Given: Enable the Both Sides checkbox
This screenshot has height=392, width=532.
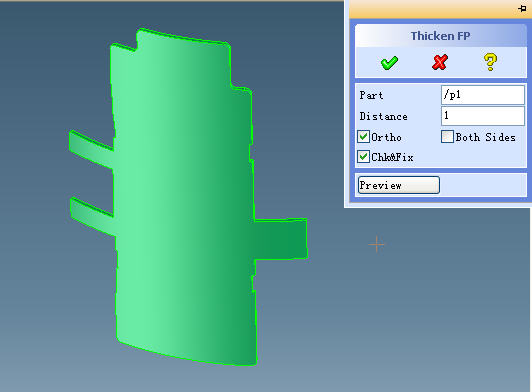Looking at the screenshot, I should tap(447, 137).
